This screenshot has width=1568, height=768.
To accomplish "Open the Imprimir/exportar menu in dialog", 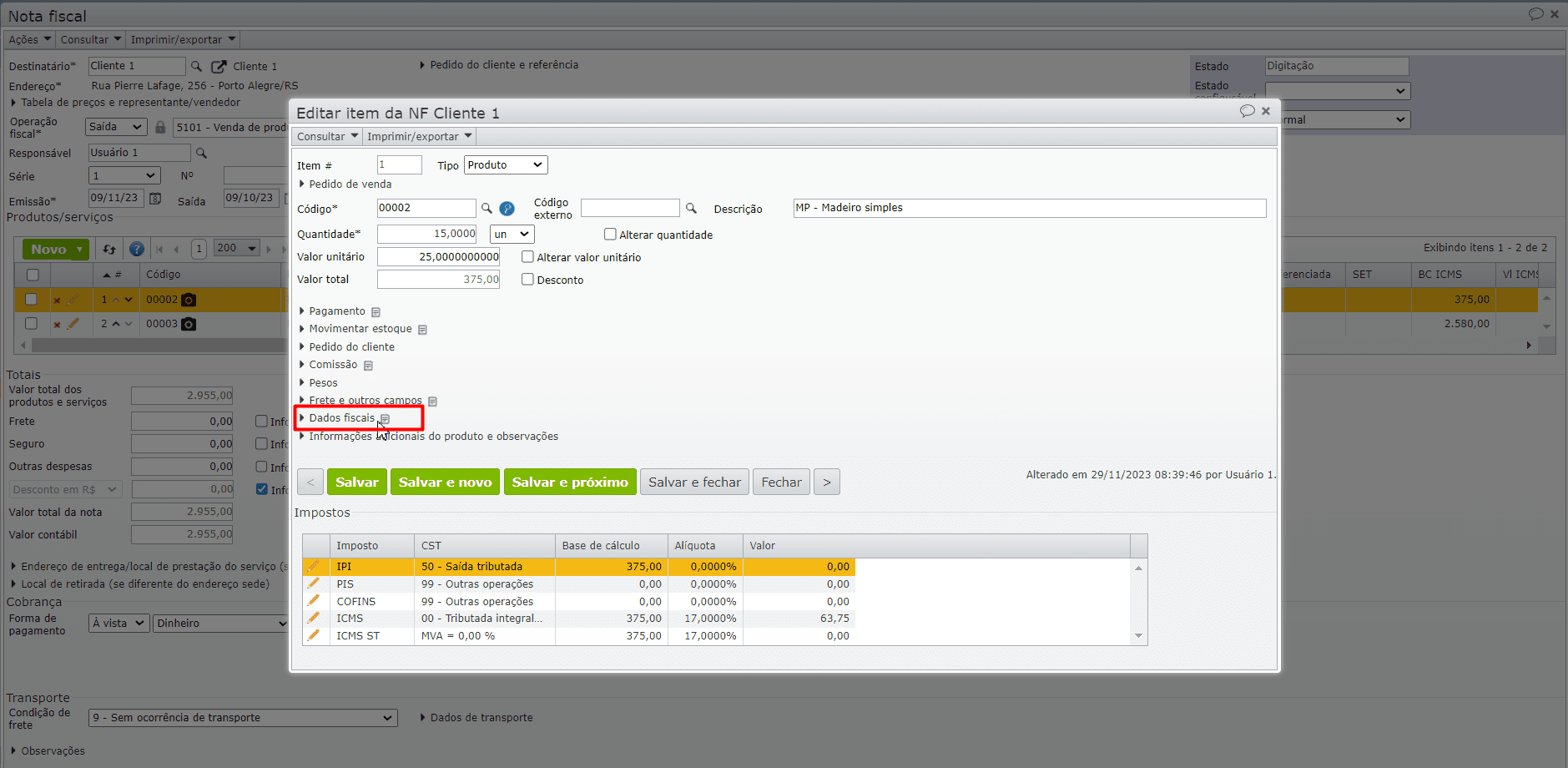I will tap(419, 136).
